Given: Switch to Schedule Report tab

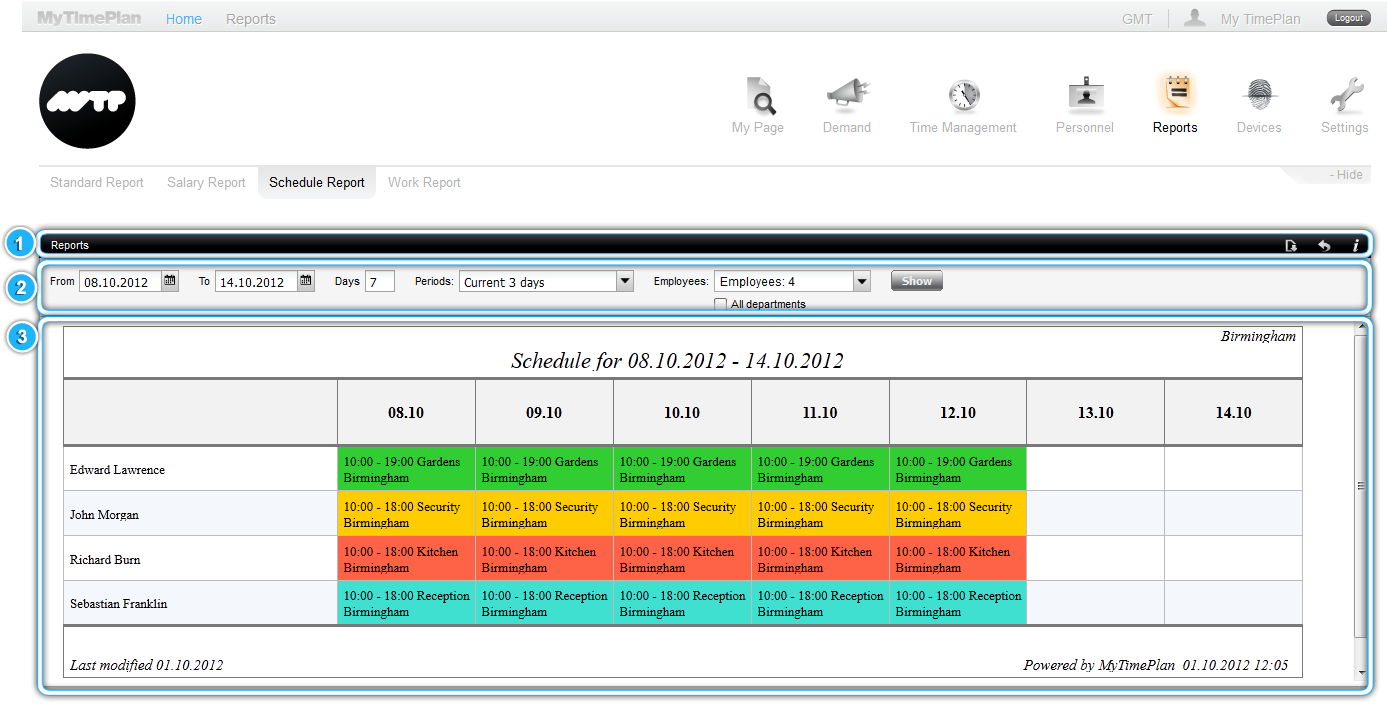Looking at the screenshot, I should (317, 182).
